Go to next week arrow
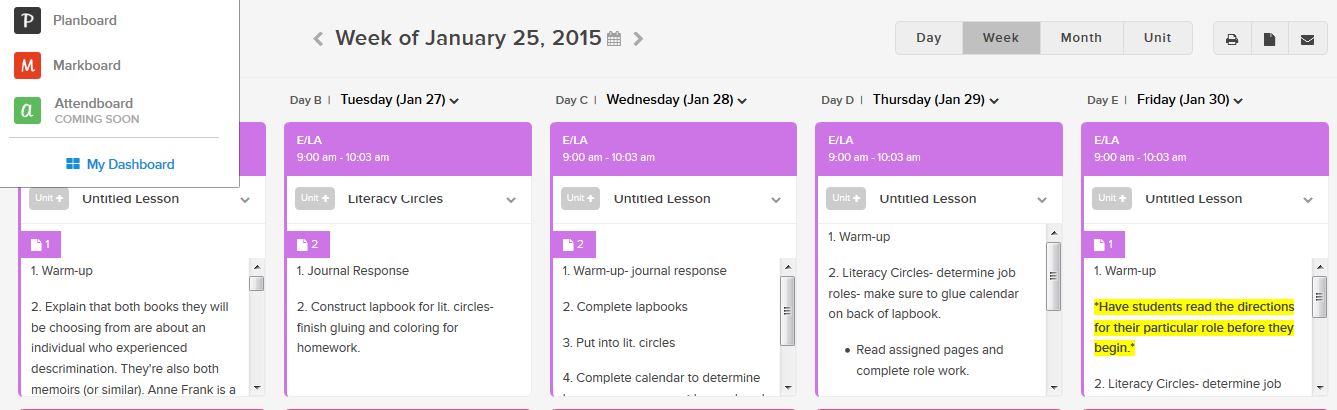Image resolution: width=1337 pixels, height=410 pixels. click(x=638, y=39)
